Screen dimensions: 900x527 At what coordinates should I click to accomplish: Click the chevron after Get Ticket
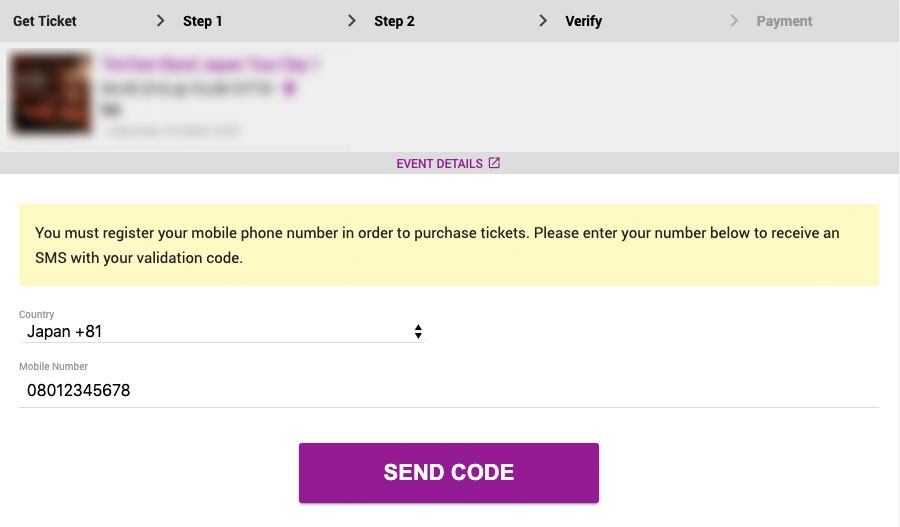click(x=160, y=21)
